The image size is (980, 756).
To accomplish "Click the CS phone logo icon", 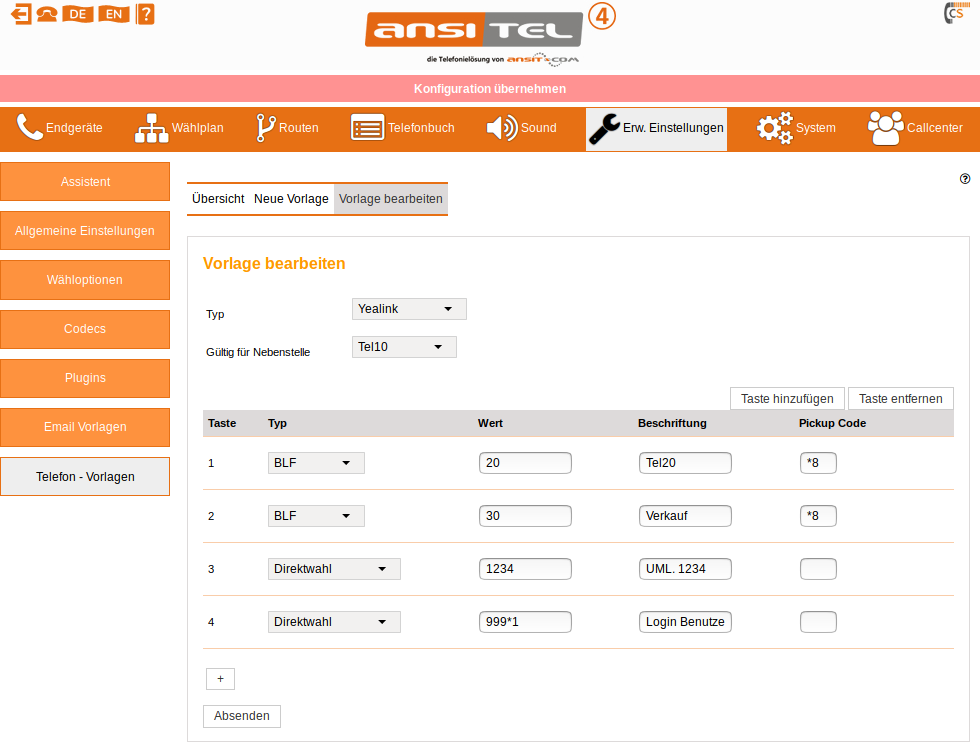I will (x=954, y=14).
